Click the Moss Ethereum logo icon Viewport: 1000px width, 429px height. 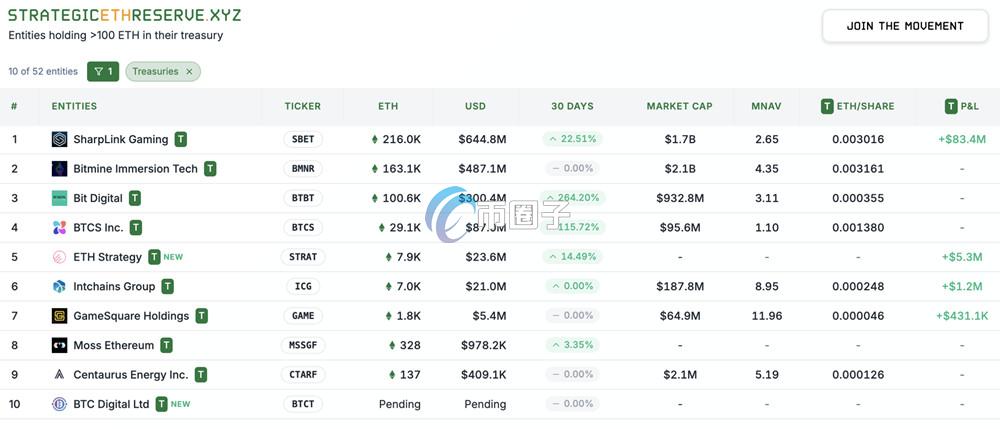pyautogui.click(x=59, y=346)
